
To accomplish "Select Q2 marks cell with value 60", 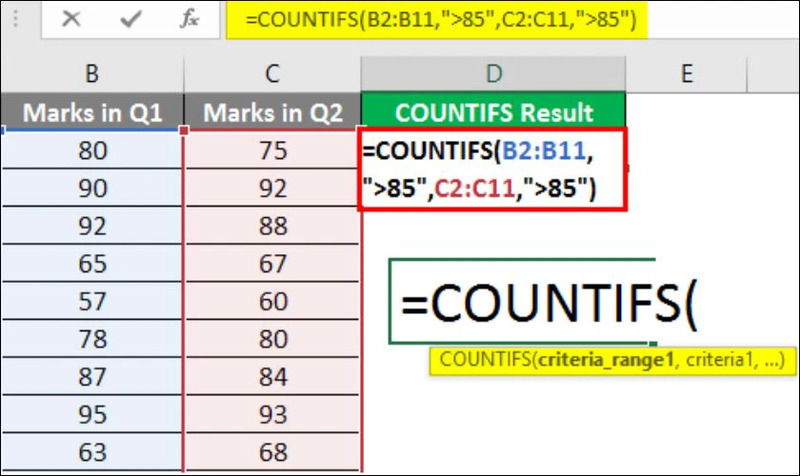I will tap(272, 301).
